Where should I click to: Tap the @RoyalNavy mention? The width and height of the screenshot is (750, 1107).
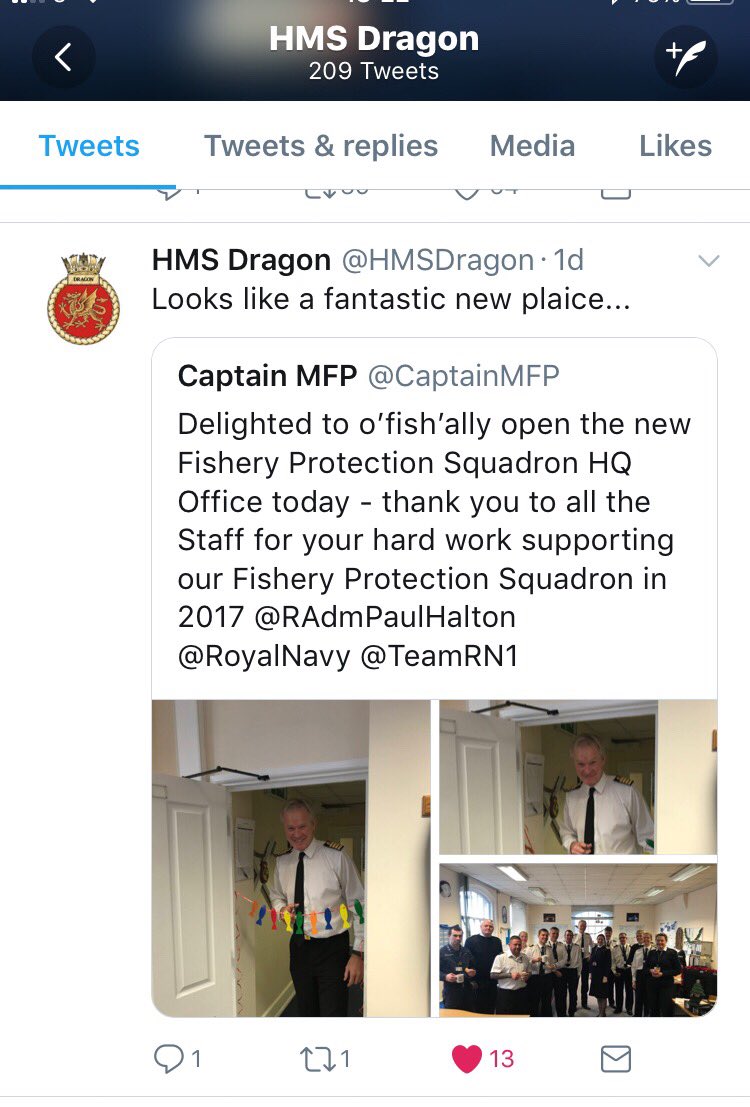click(263, 657)
